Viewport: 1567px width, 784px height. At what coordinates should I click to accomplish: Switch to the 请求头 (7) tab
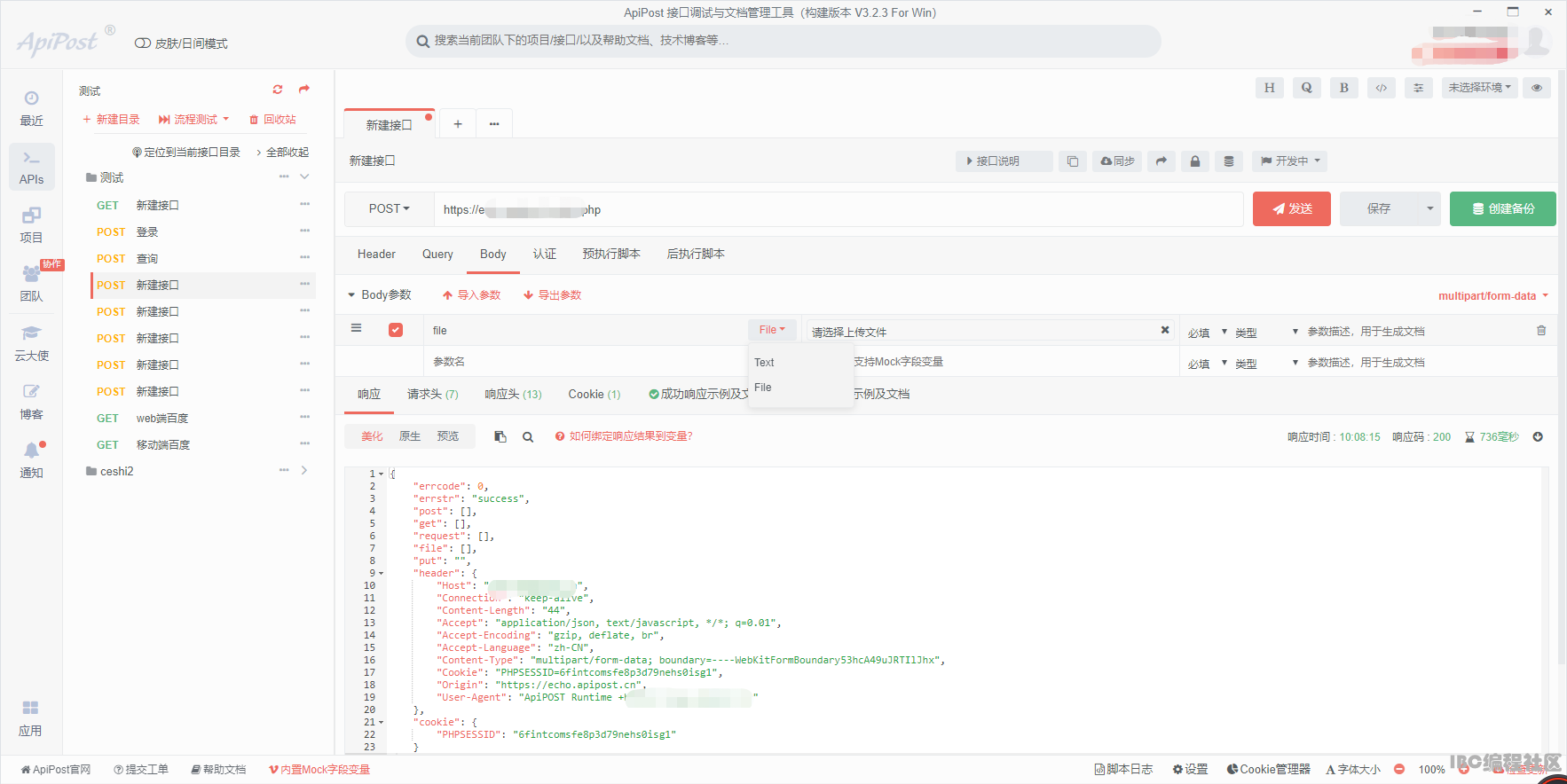(x=433, y=395)
